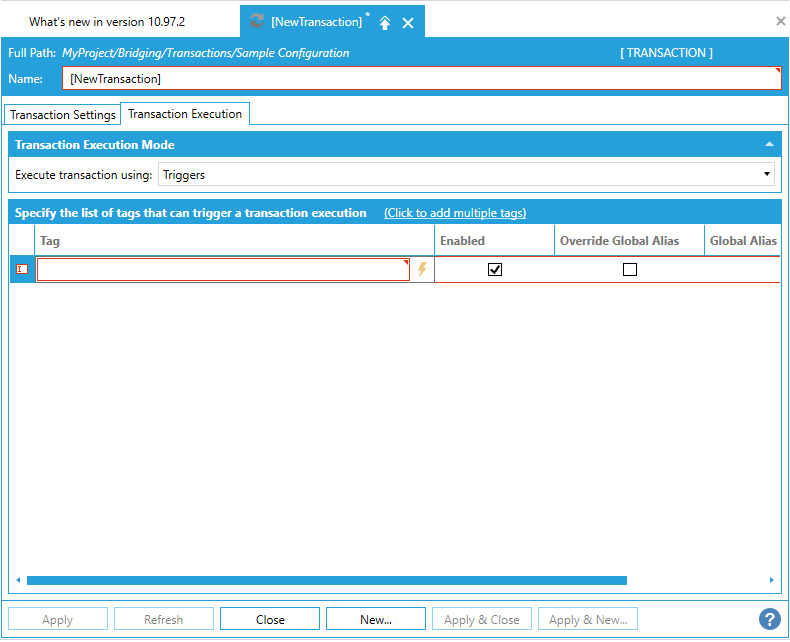Click the New... button
This screenshot has height=642, width=790.
point(375,619)
